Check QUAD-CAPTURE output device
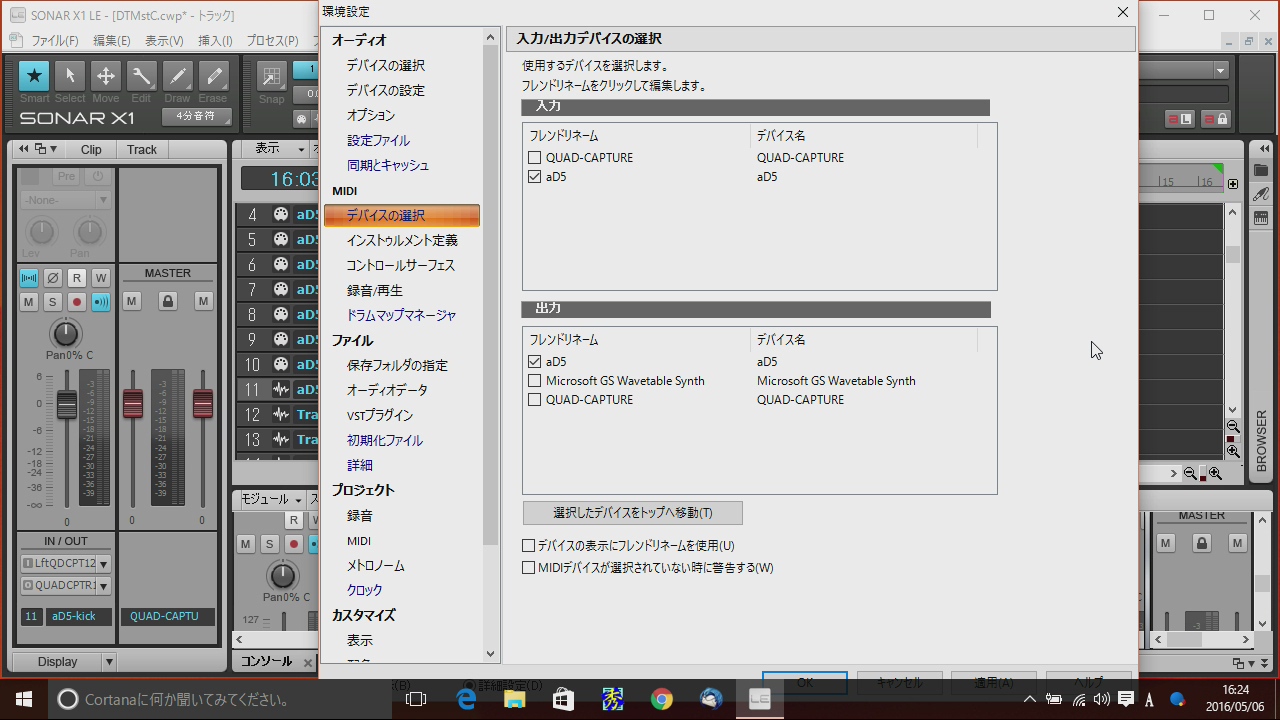 [534, 399]
